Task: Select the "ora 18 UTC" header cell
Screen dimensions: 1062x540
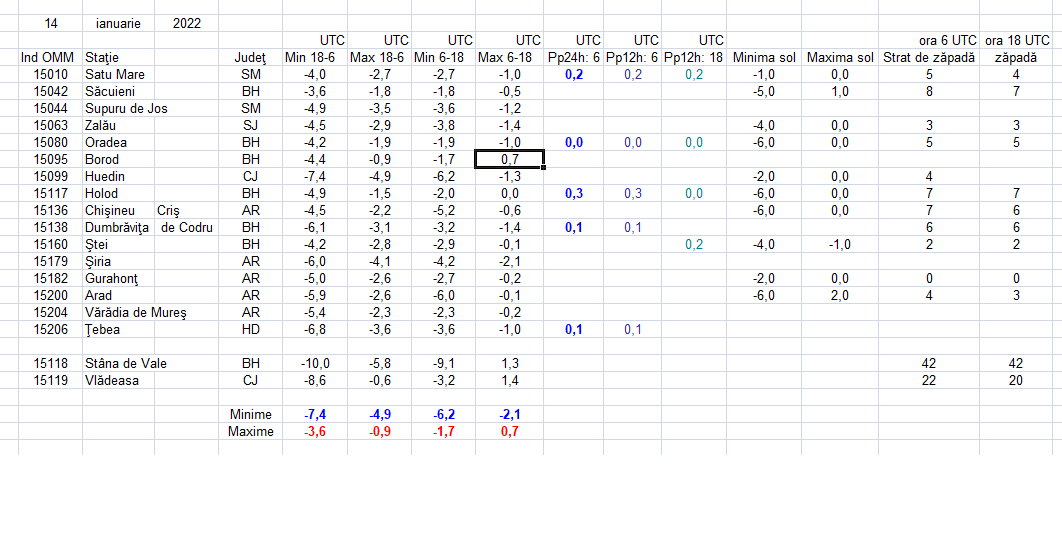Action: pyautogui.click(x=1017, y=41)
